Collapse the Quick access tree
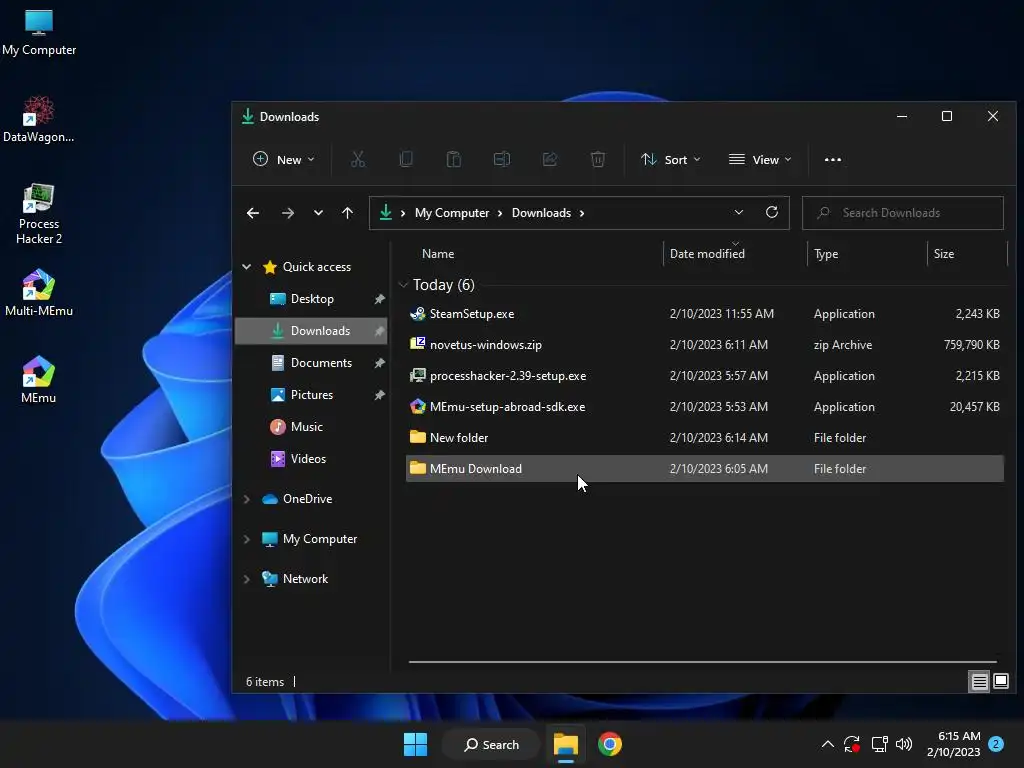Screen dimensions: 1024x768 coord(247,266)
